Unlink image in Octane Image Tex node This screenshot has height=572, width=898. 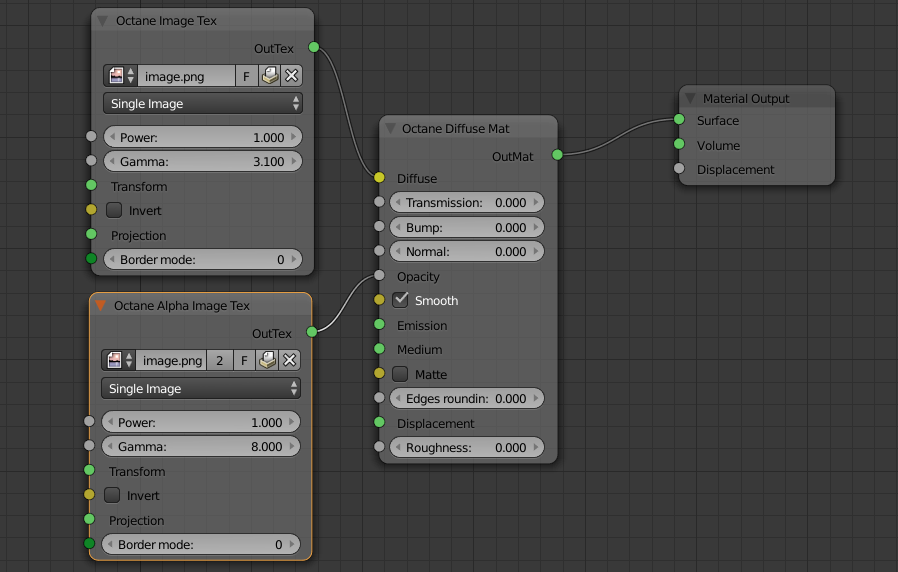tap(292, 76)
